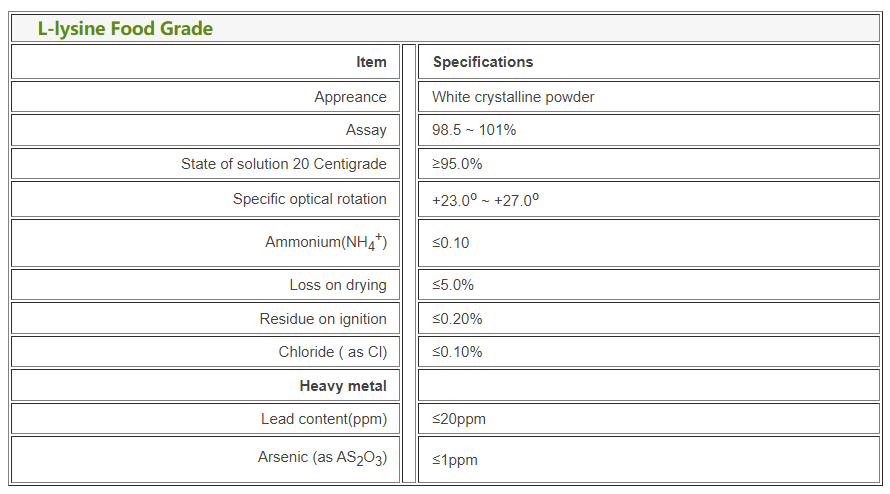Select the Assay row label
The image size is (890, 494).
pos(366,130)
